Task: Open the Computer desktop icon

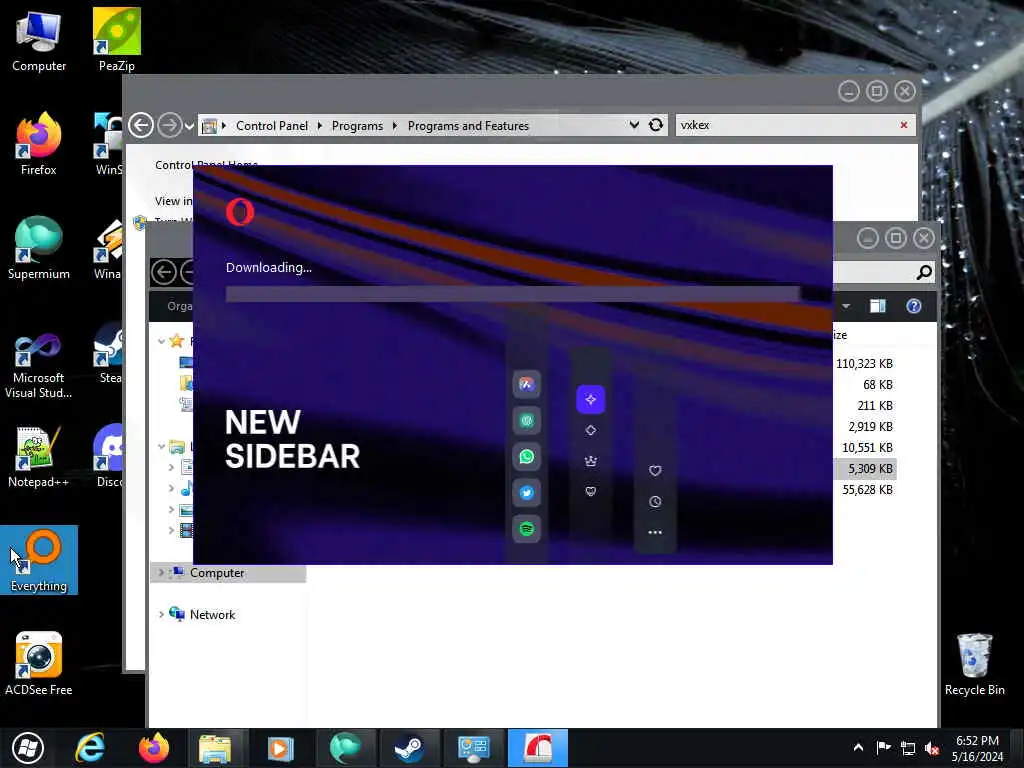Action: (39, 40)
